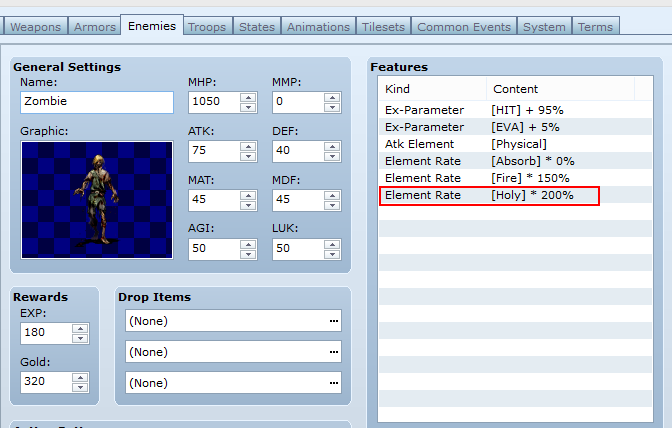Click the MAT value field
The width and height of the screenshot is (672, 428).
213,200
